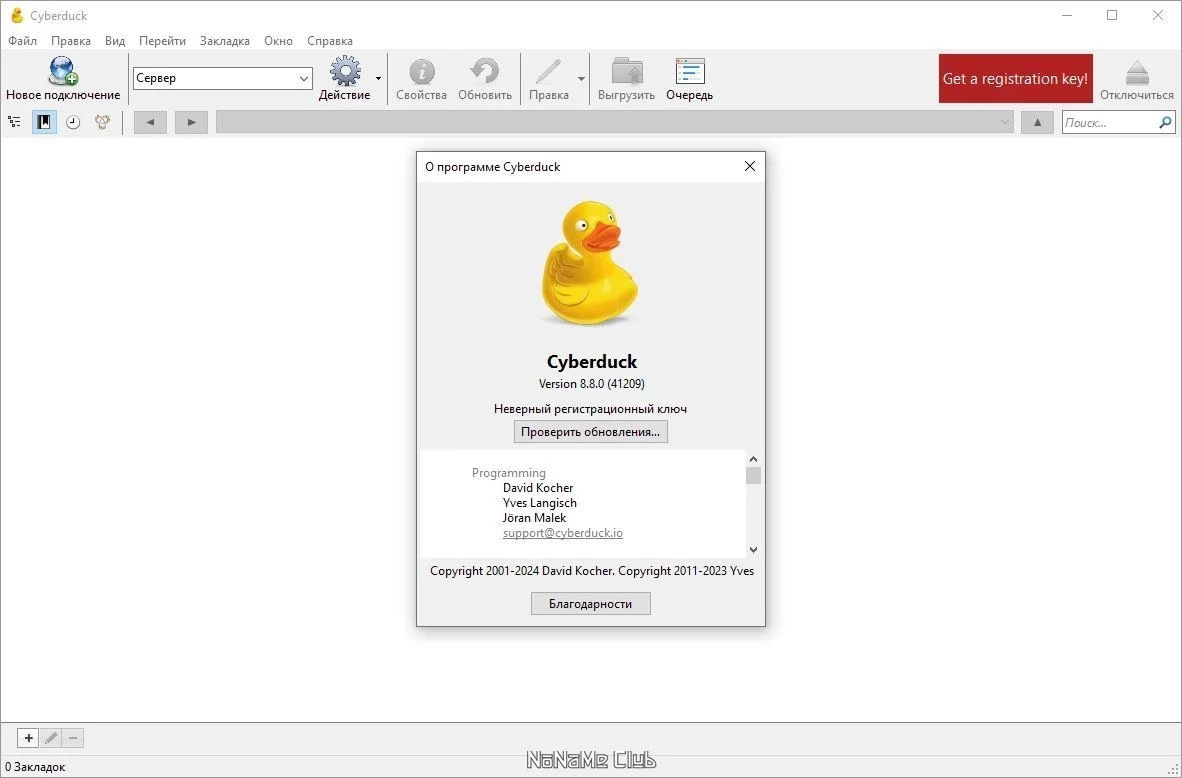Click Проверить обновления button
The width and height of the screenshot is (1182, 778).
coord(590,432)
